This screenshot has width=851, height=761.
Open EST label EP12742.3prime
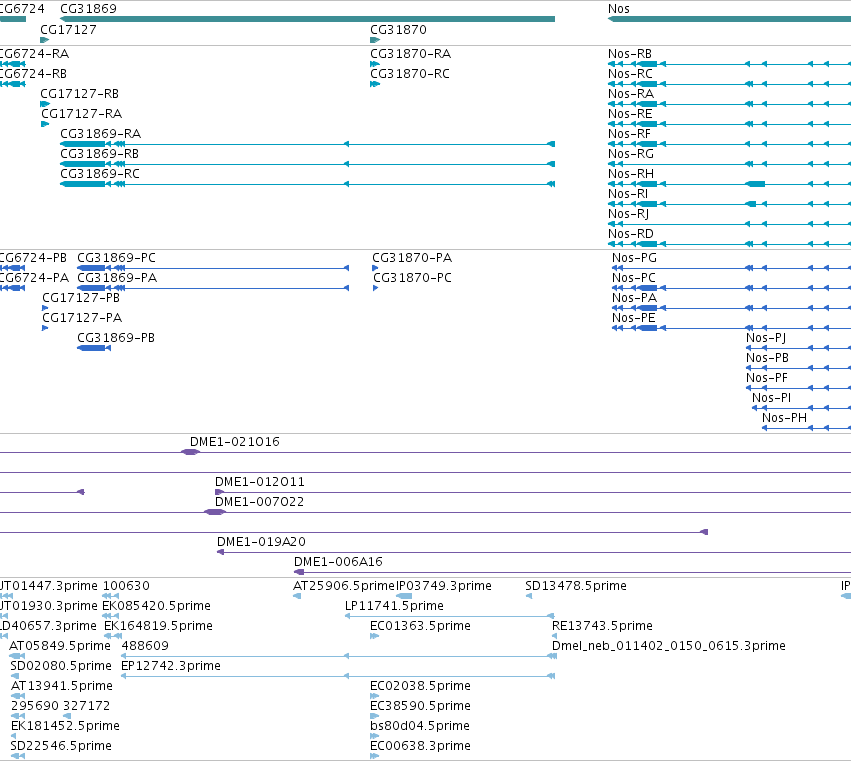[x=171, y=666]
